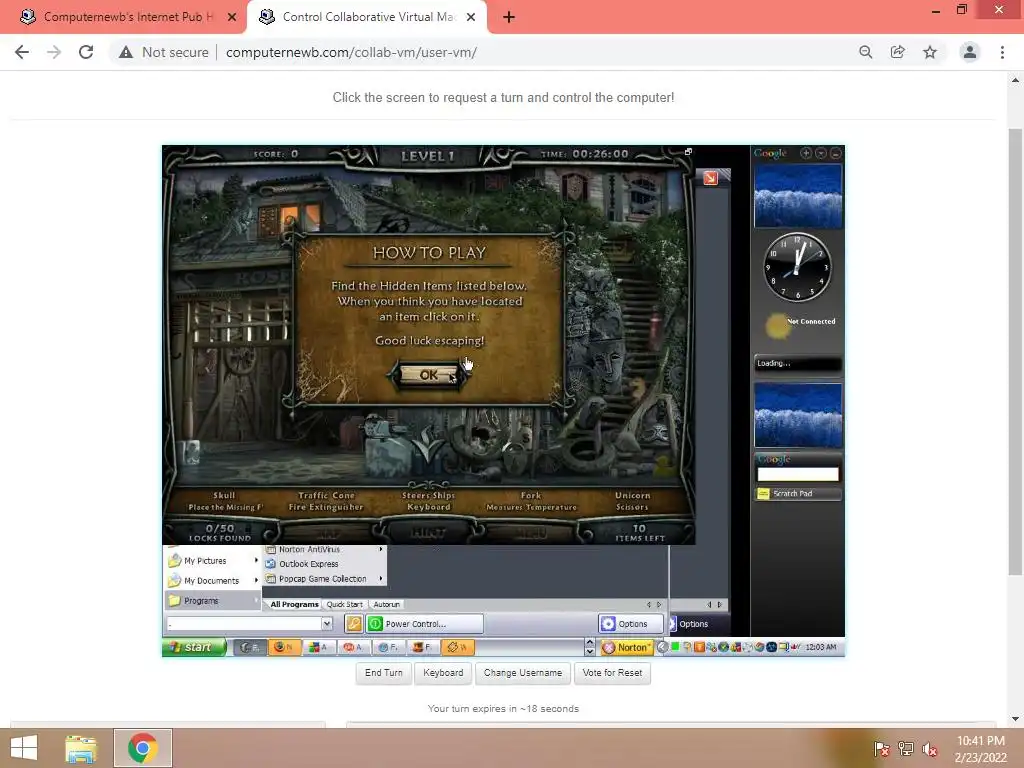Click the top photo gadget in Google sidebar
Screen dimensions: 1024x768
798,196
